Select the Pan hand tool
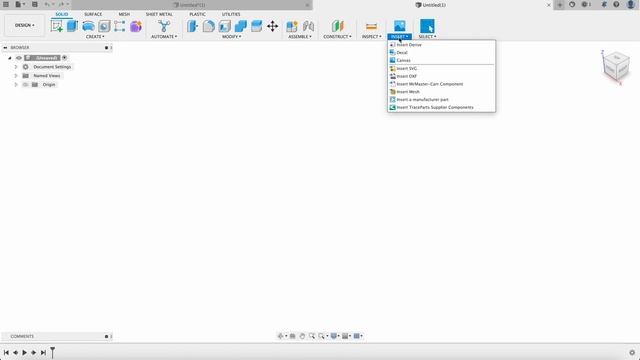This screenshot has width=640, height=360. [302, 336]
